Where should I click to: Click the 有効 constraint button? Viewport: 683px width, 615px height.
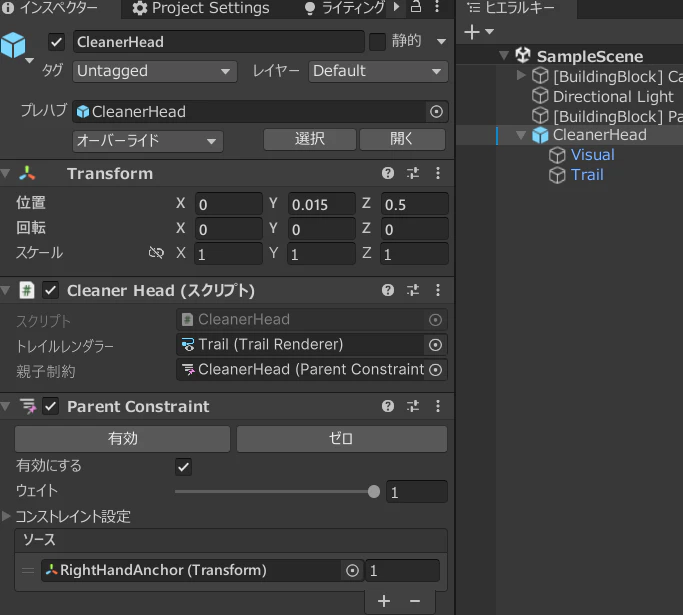(122, 439)
